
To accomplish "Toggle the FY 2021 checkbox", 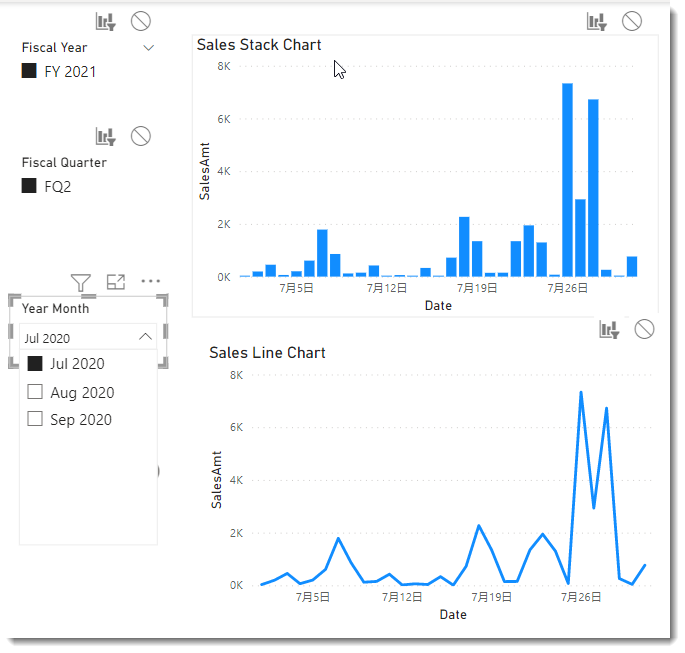I will tap(29, 70).
